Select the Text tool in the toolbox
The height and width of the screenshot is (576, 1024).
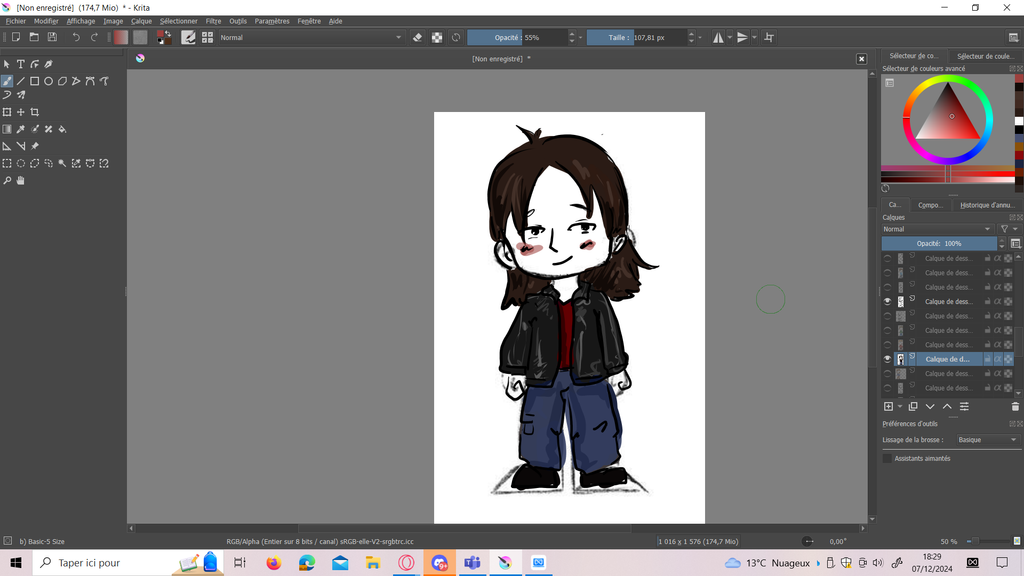click(x=20, y=64)
